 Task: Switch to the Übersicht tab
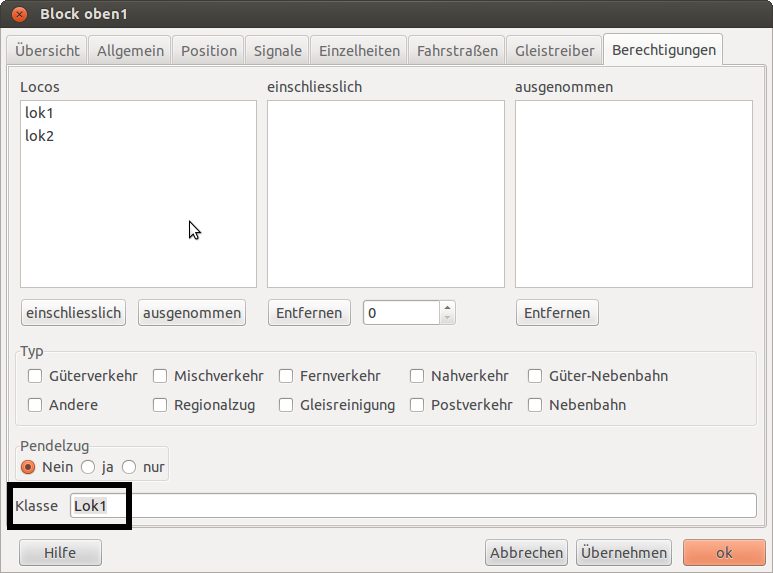click(47, 50)
